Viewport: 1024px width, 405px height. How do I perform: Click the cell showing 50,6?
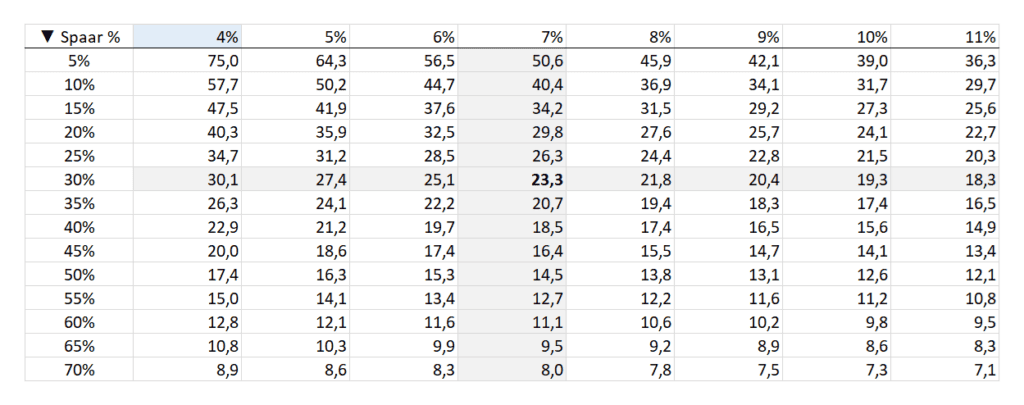547,59
